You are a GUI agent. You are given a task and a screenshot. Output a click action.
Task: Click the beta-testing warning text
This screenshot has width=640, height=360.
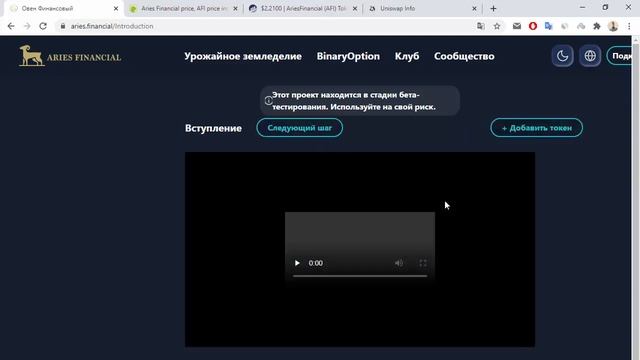pyautogui.click(x=353, y=101)
